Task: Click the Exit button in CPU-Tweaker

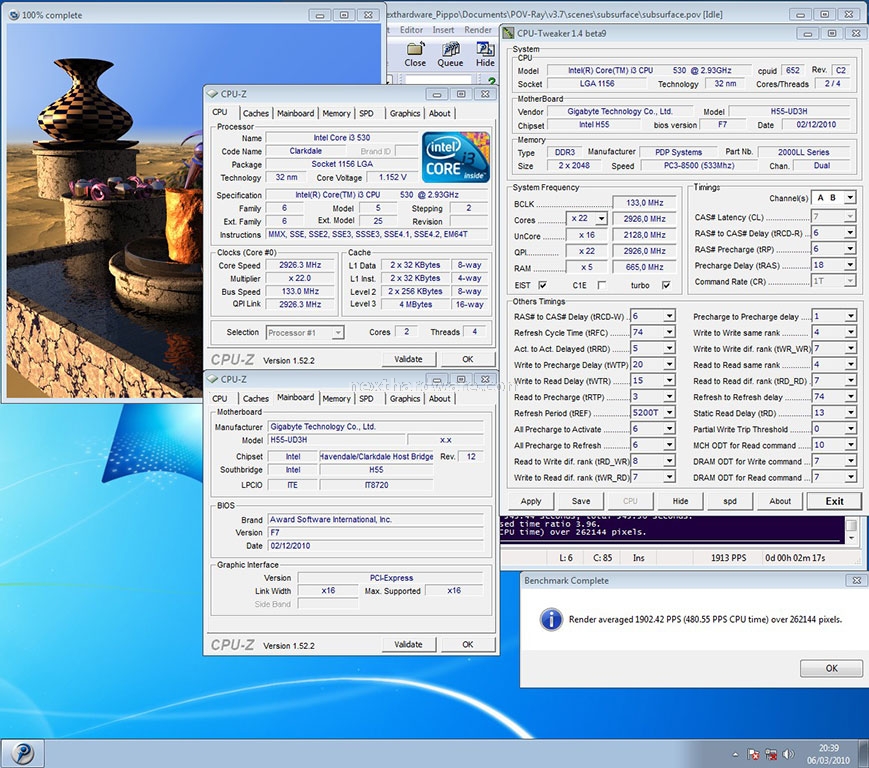Action: [x=835, y=501]
